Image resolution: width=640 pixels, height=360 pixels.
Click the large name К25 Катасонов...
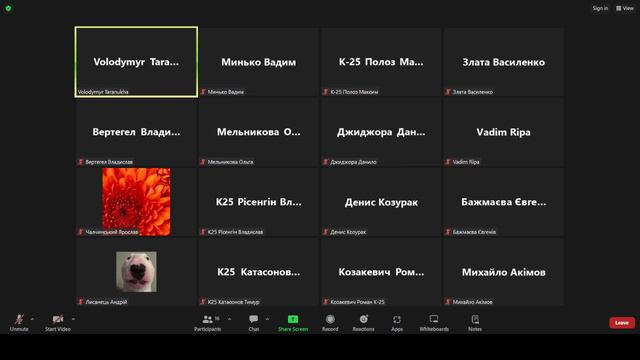pyautogui.click(x=259, y=272)
